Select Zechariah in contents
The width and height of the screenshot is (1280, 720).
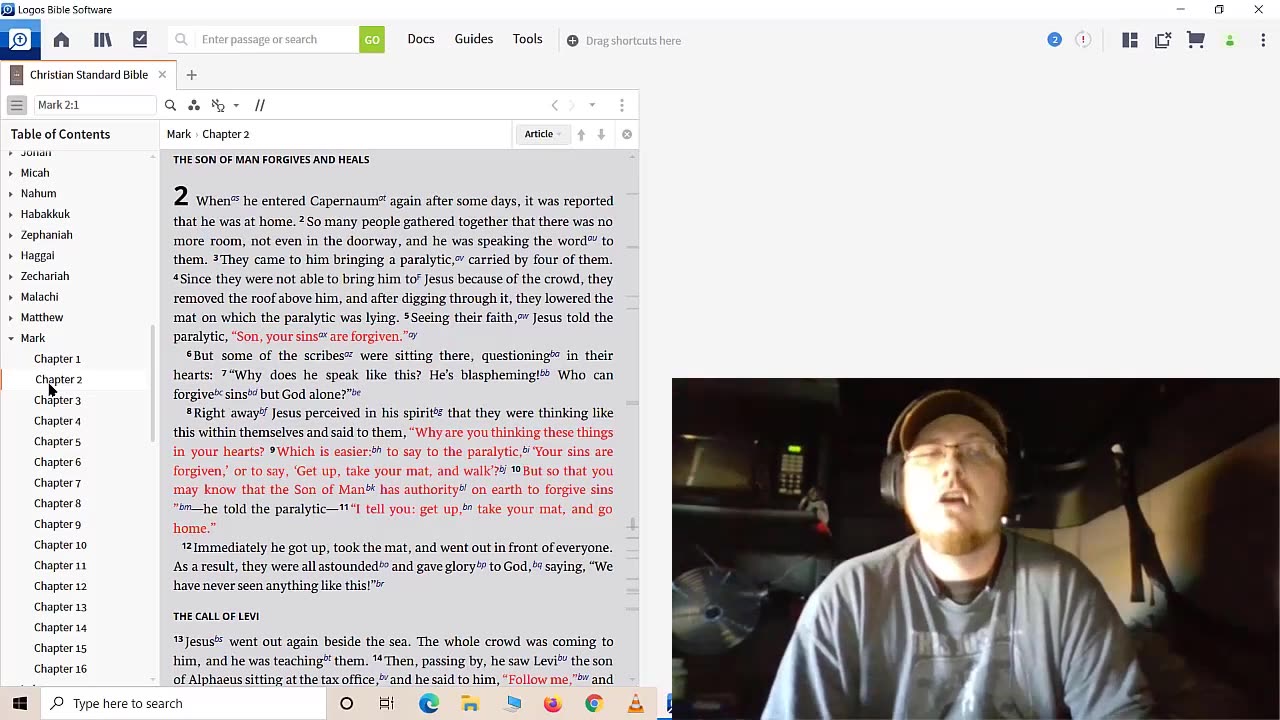click(x=45, y=276)
